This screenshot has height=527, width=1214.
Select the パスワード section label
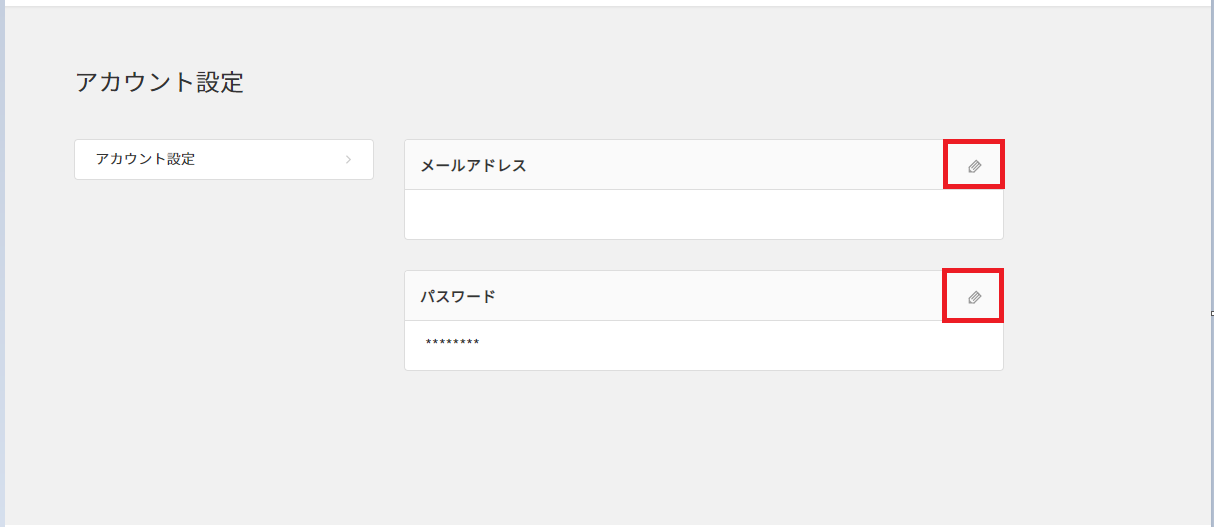pos(458,297)
